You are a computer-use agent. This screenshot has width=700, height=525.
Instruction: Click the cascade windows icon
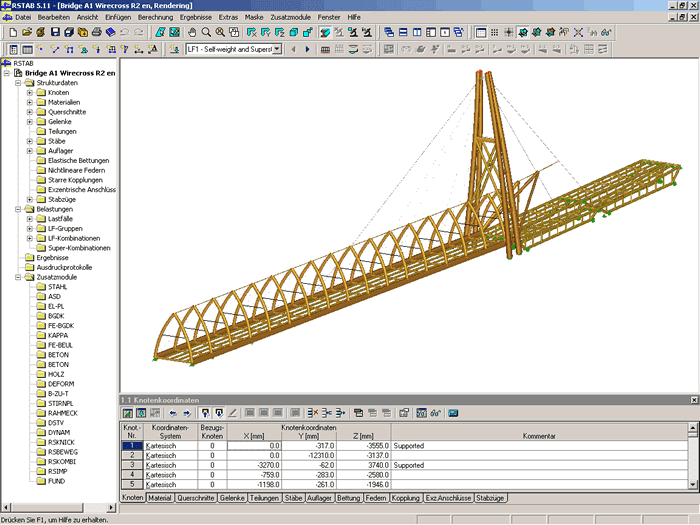[x=389, y=32]
